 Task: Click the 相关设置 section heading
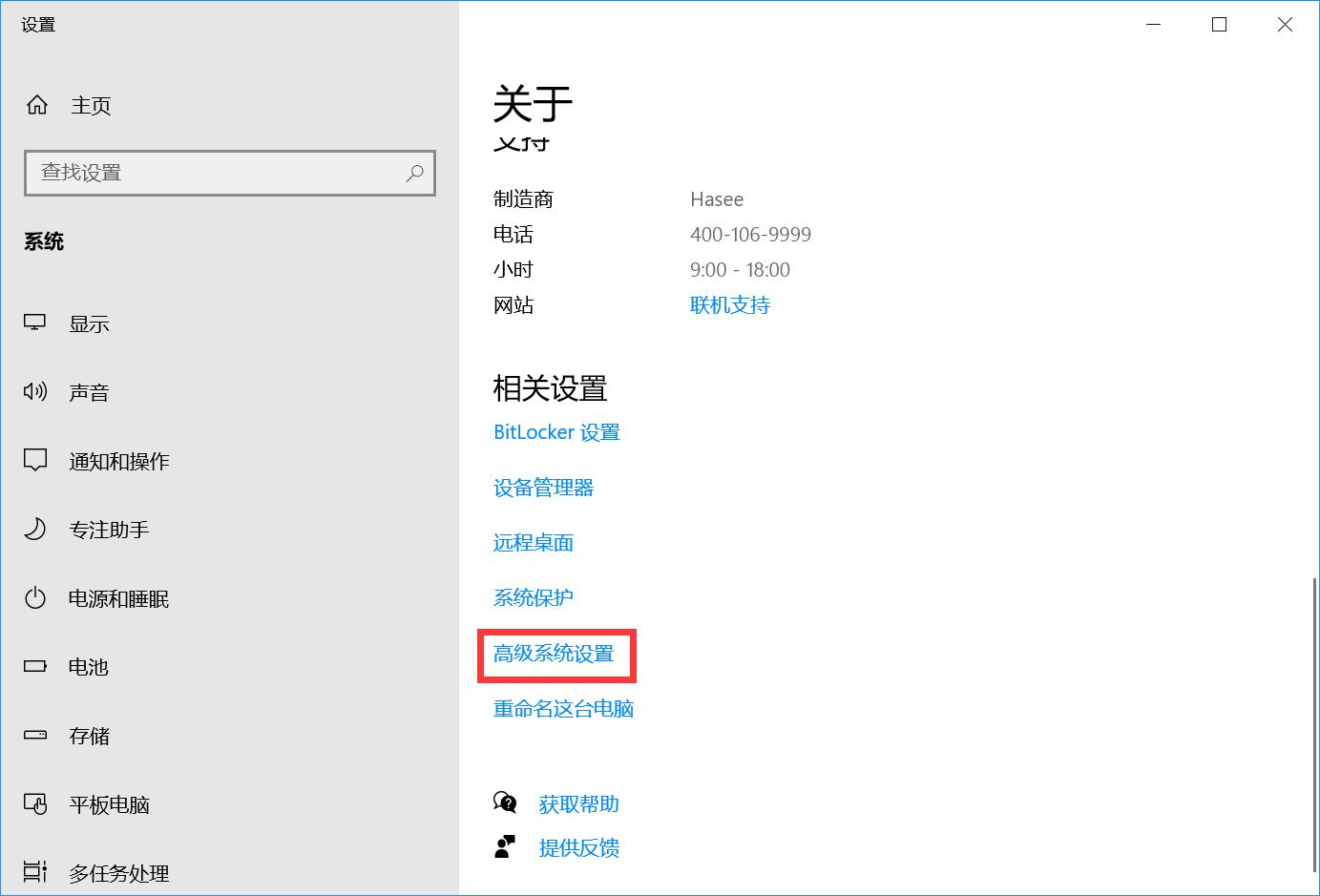tap(550, 388)
